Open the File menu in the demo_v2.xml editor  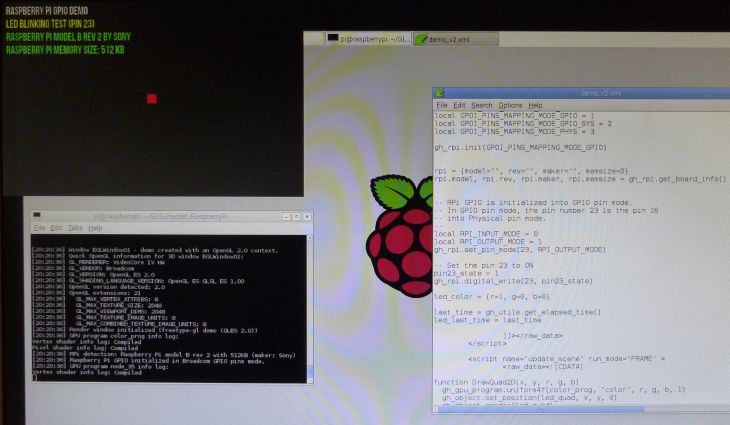(x=441, y=106)
